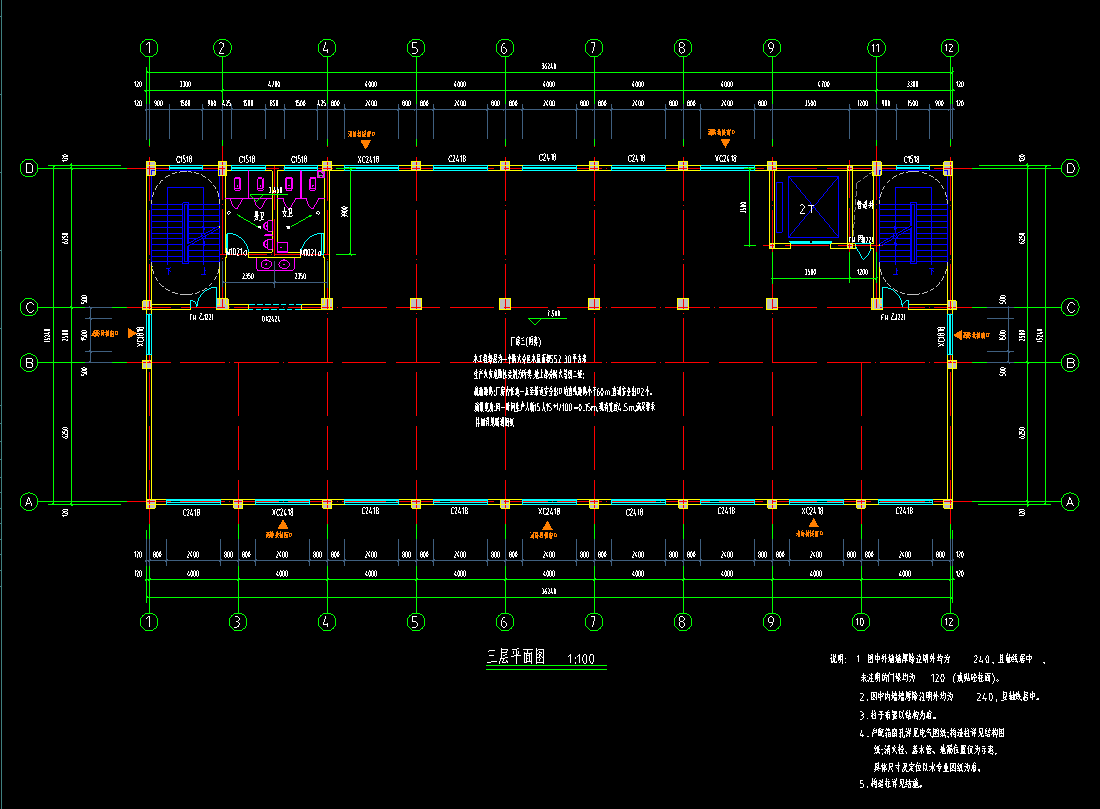Click axis bubble 10 at the bottom
1100x809 pixels.
click(x=860, y=621)
